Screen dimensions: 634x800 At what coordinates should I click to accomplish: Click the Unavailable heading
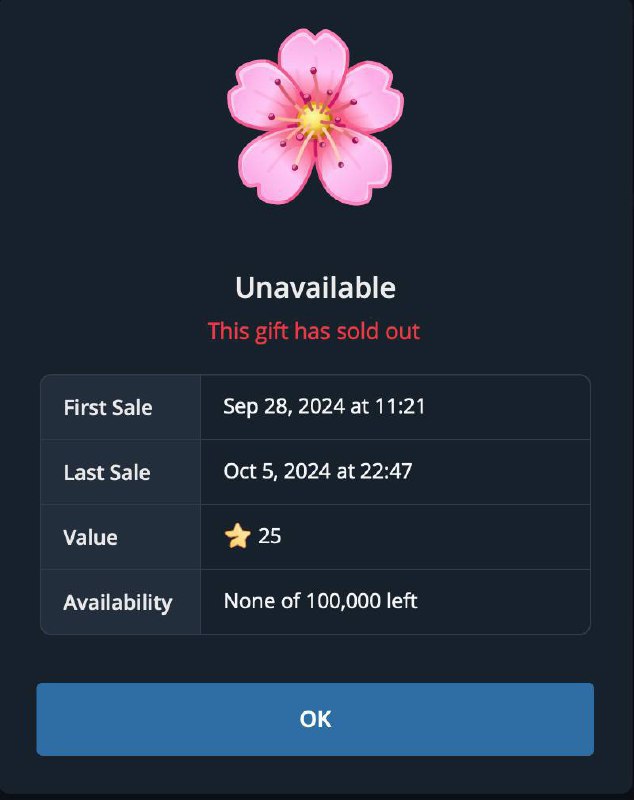click(315, 288)
